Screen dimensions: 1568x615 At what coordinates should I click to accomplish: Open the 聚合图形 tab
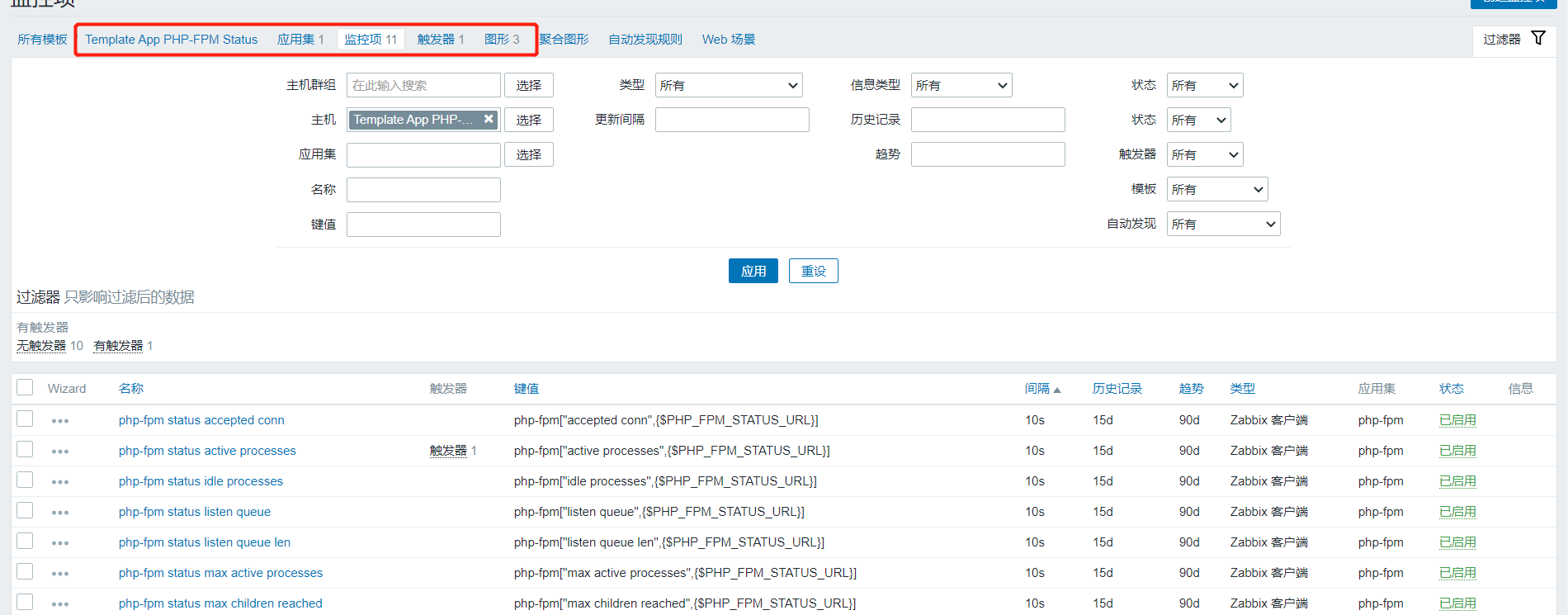564,40
